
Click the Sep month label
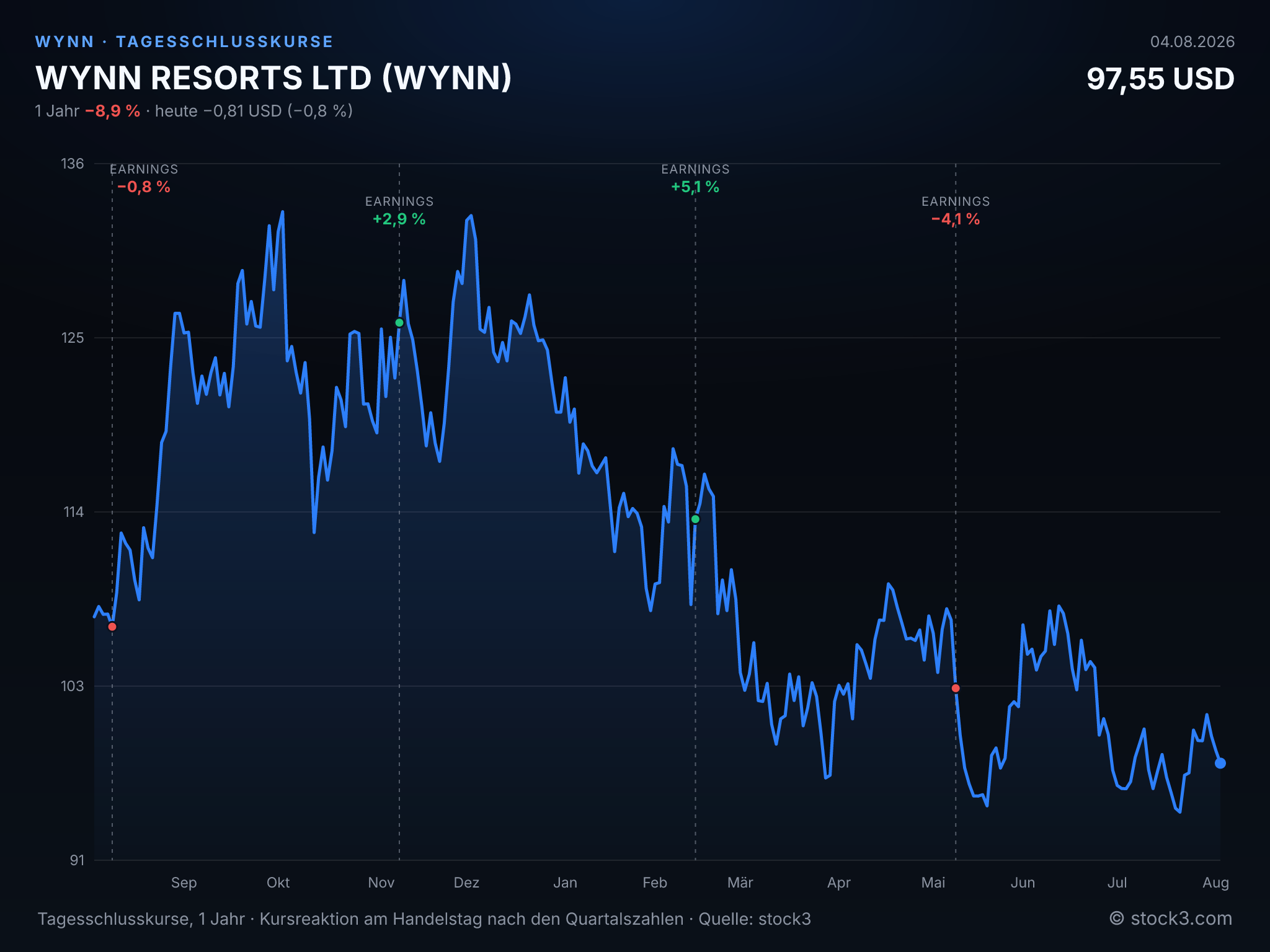pyautogui.click(x=184, y=883)
